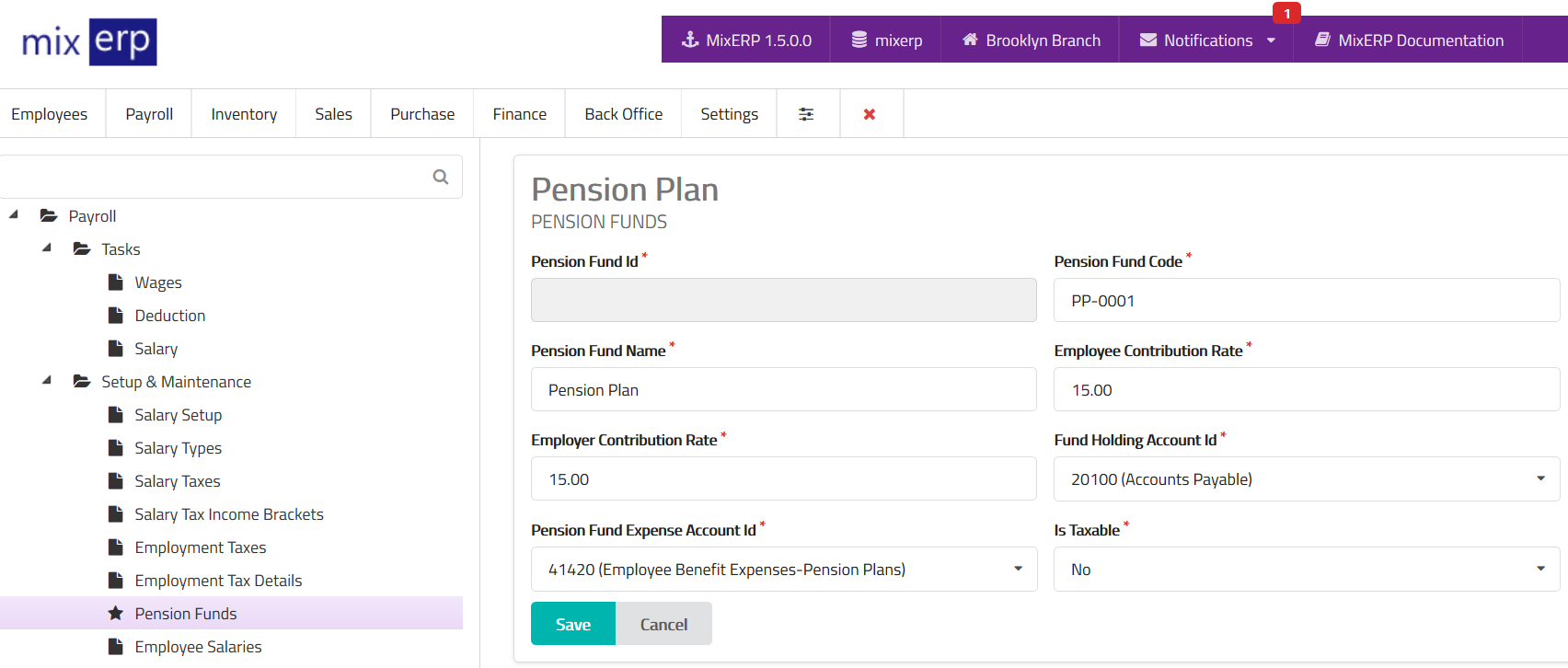Open the Finance menu
The width and height of the screenshot is (1568, 668).
point(519,114)
